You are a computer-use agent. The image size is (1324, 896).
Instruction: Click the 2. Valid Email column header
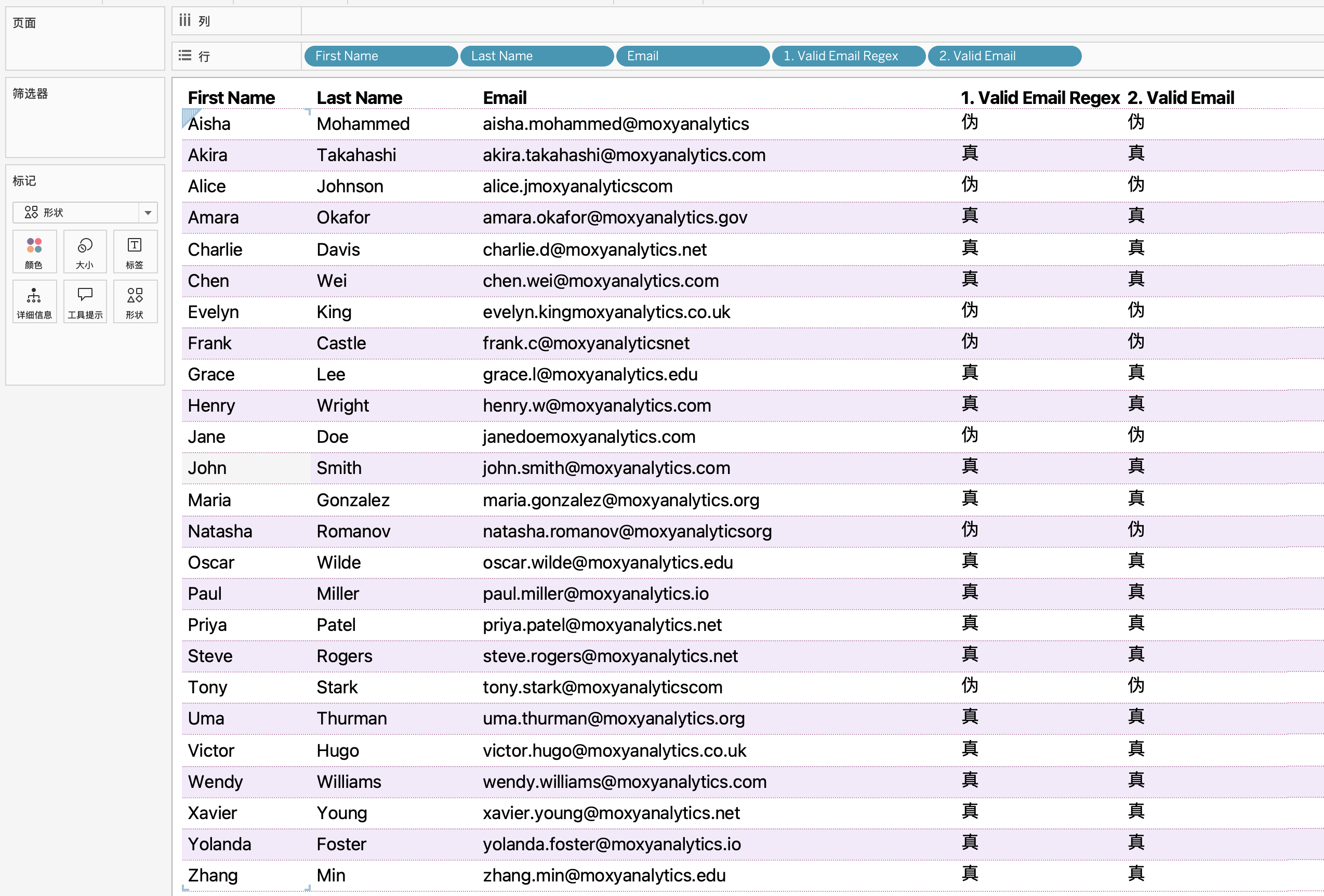1181,98
